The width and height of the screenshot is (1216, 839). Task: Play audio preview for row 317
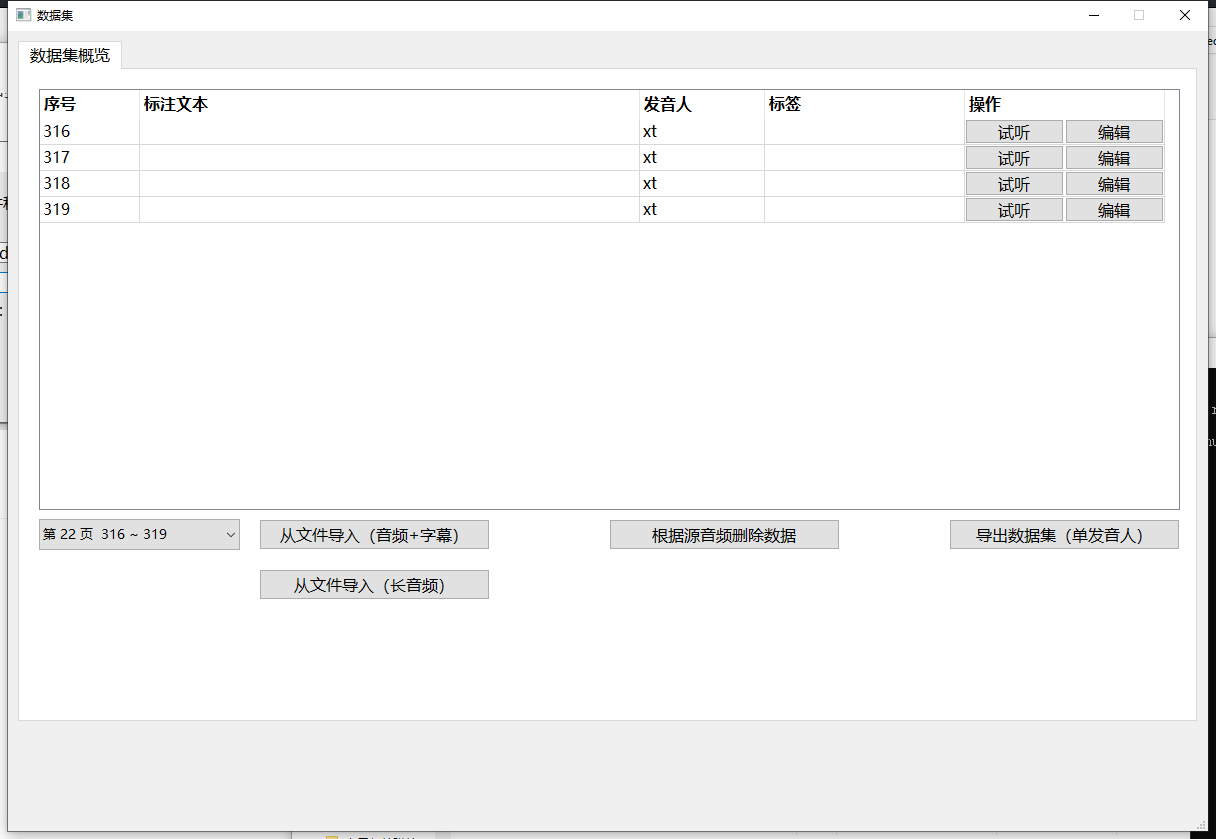1014,158
